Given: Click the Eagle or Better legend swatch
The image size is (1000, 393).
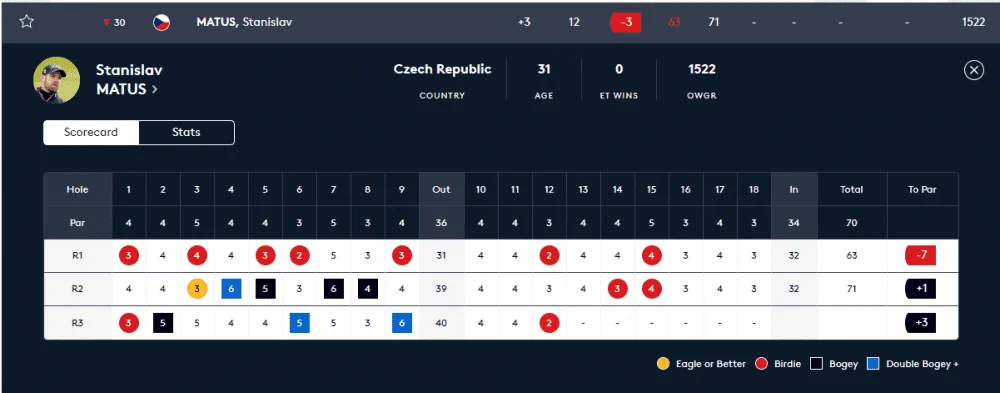Looking at the screenshot, I should 663,364.
